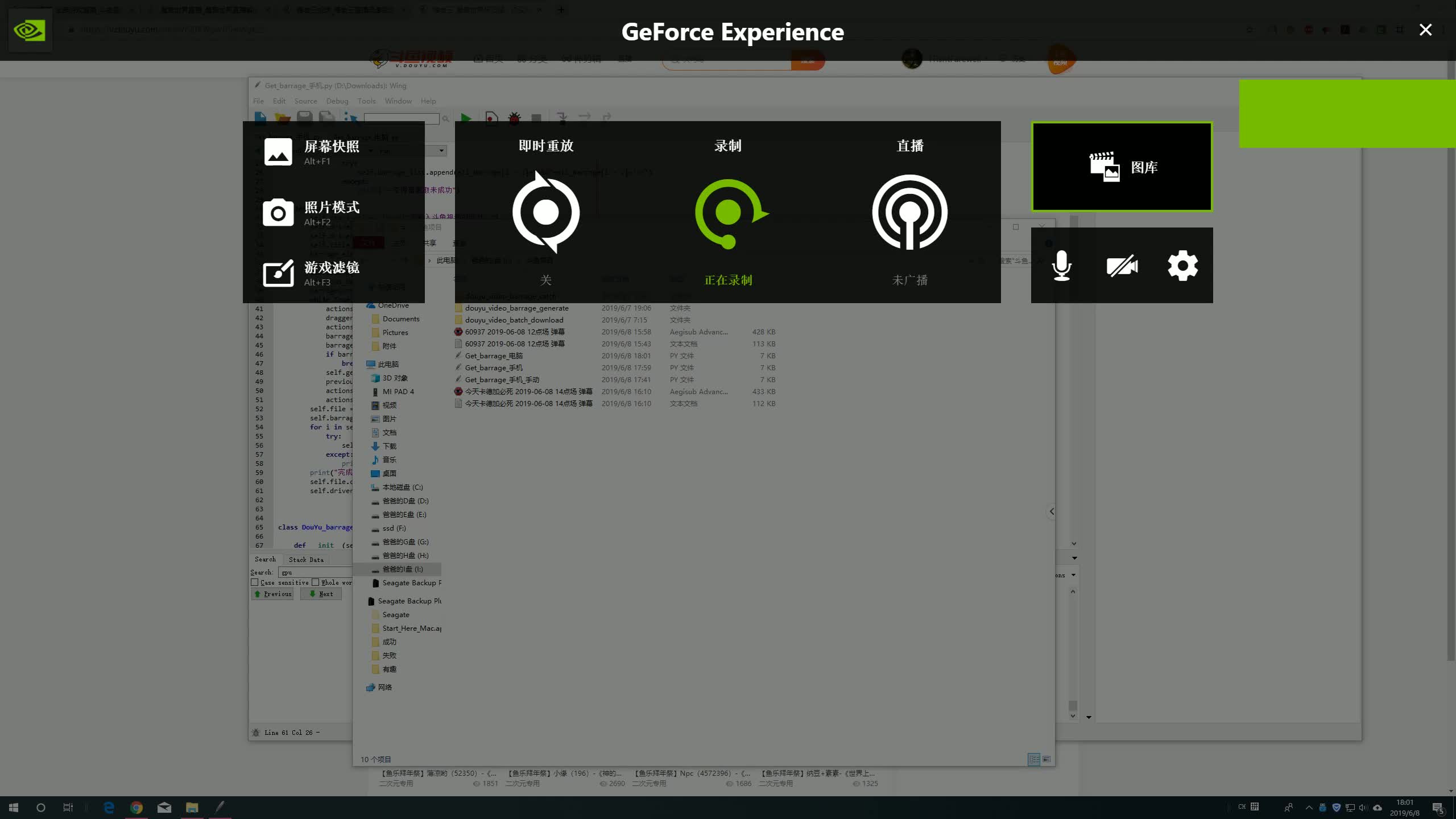Image resolution: width=1456 pixels, height=819 pixels.
Task: Toggle Case sensitive checkbox in Wing
Action: click(x=255, y=582)
